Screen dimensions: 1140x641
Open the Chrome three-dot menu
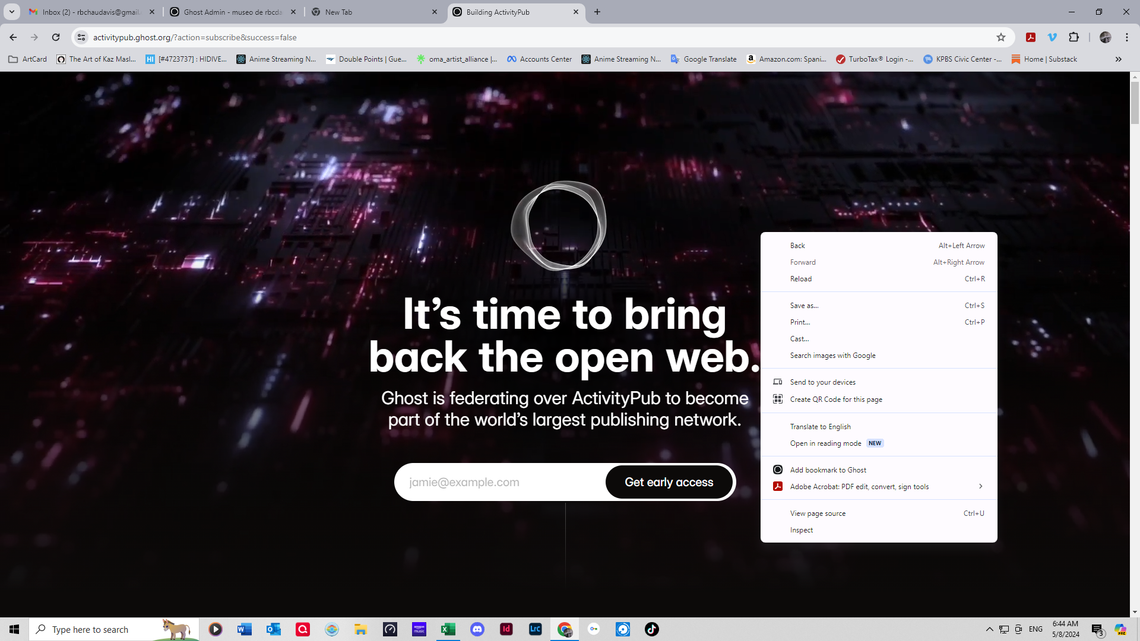[1127, 37]
